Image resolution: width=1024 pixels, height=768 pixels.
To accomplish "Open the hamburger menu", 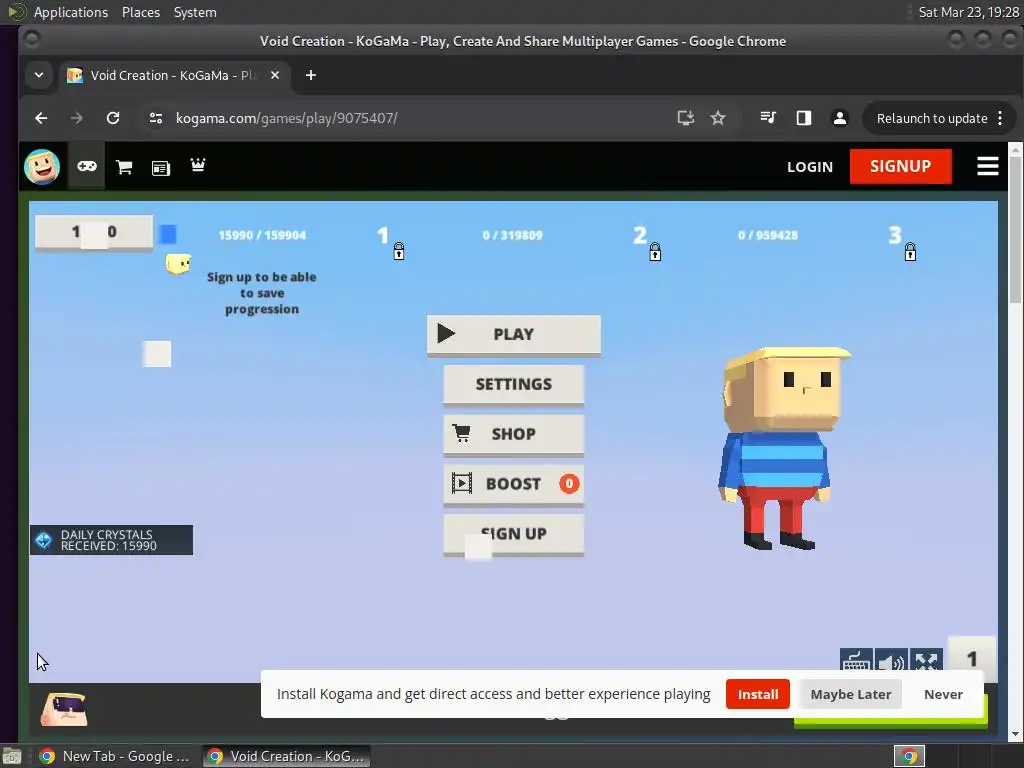I will [x=987, y=167].
